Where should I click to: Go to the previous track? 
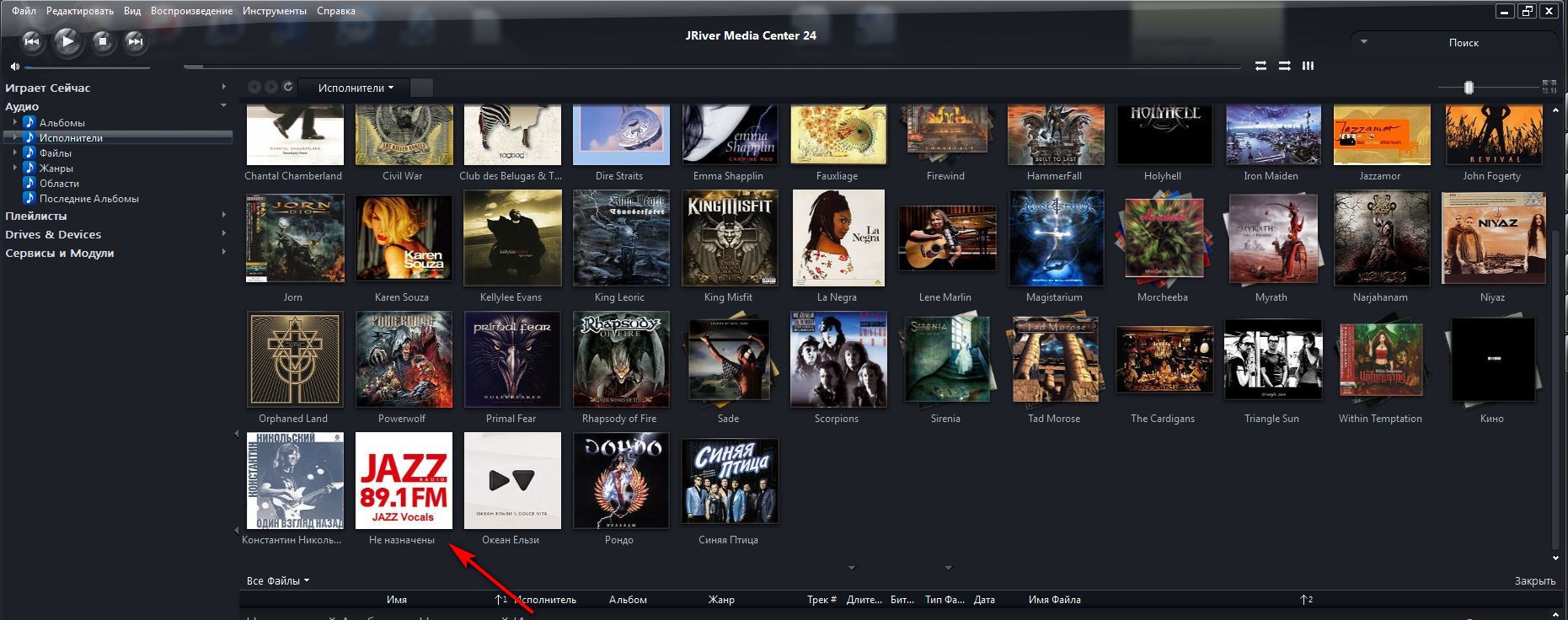tap(31, 41)
